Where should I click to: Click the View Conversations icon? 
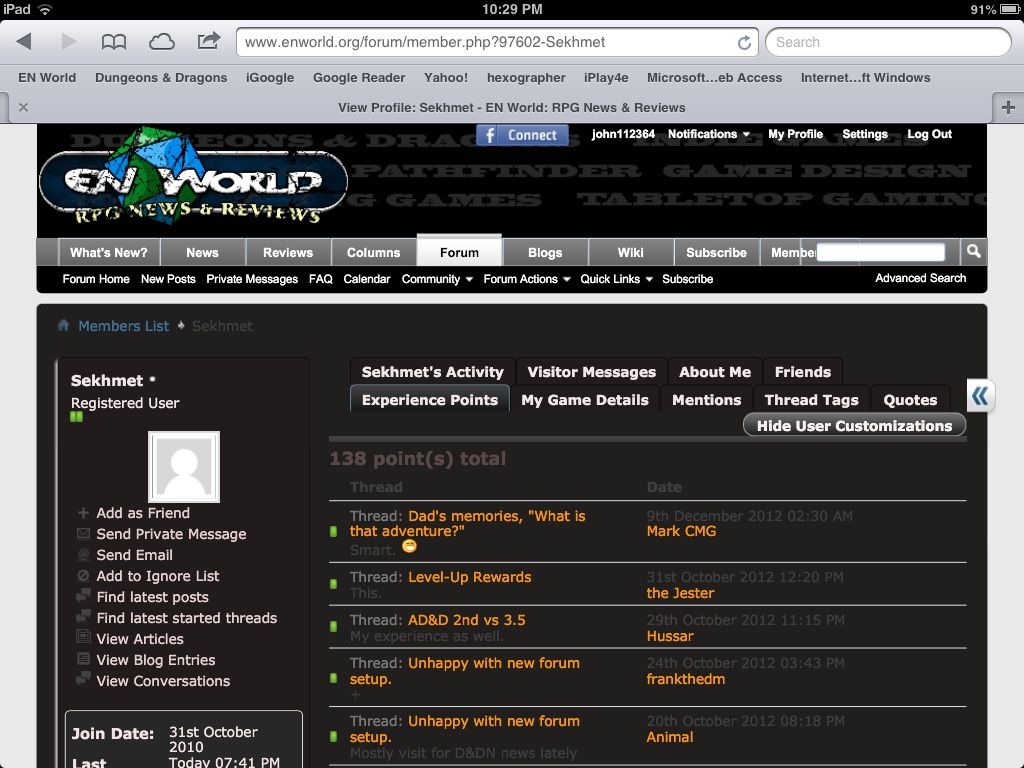pos(83,679)
